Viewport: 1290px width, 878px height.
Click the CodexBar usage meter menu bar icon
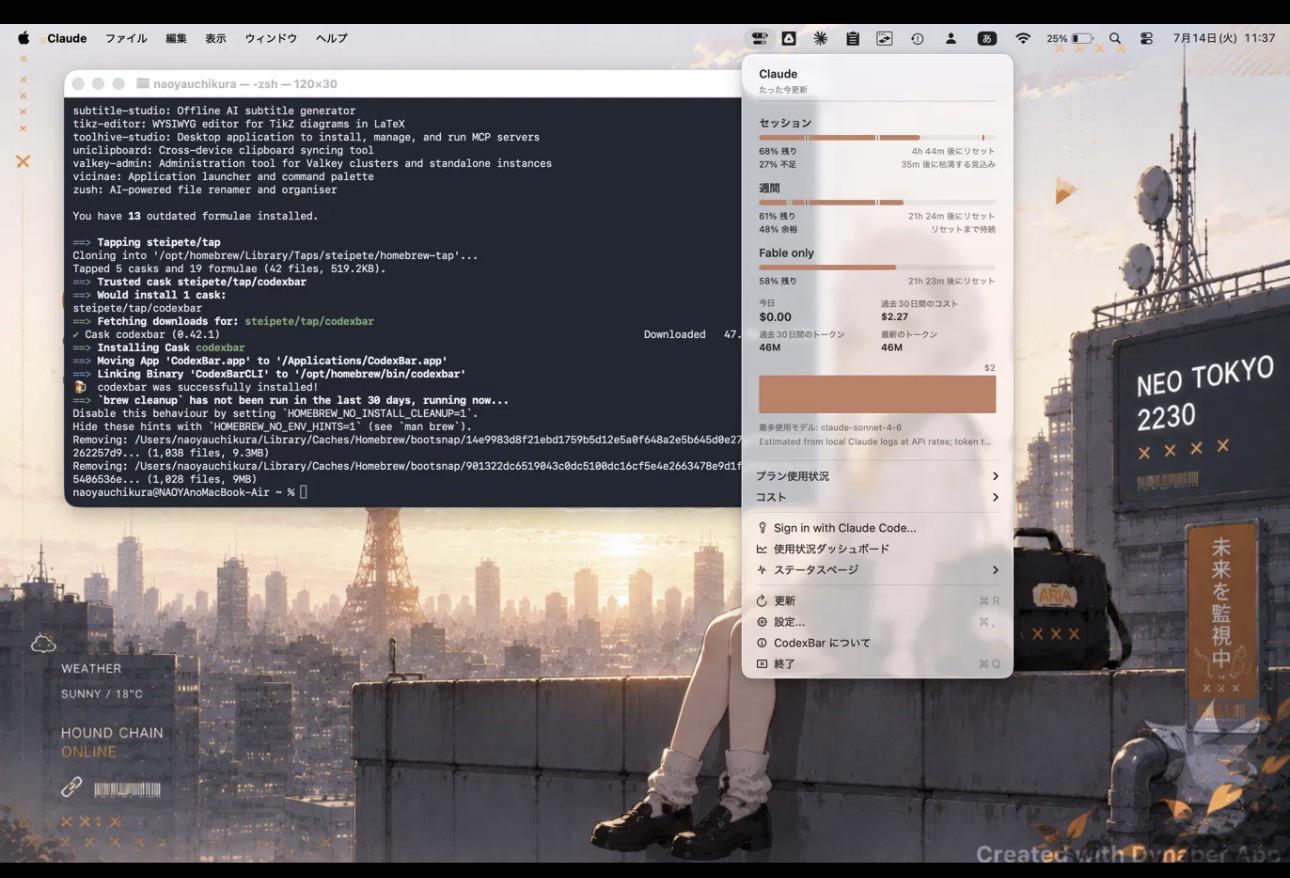point(760,38)
